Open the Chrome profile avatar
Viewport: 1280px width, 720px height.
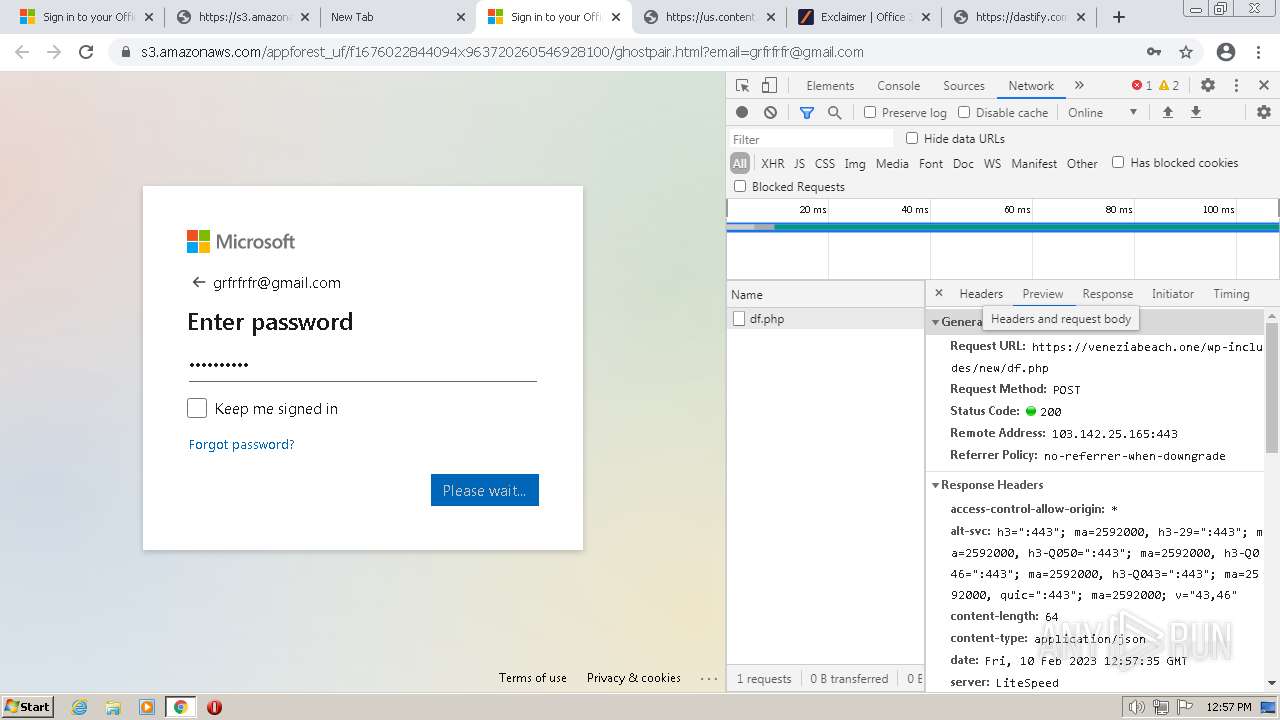[1226, 52]
